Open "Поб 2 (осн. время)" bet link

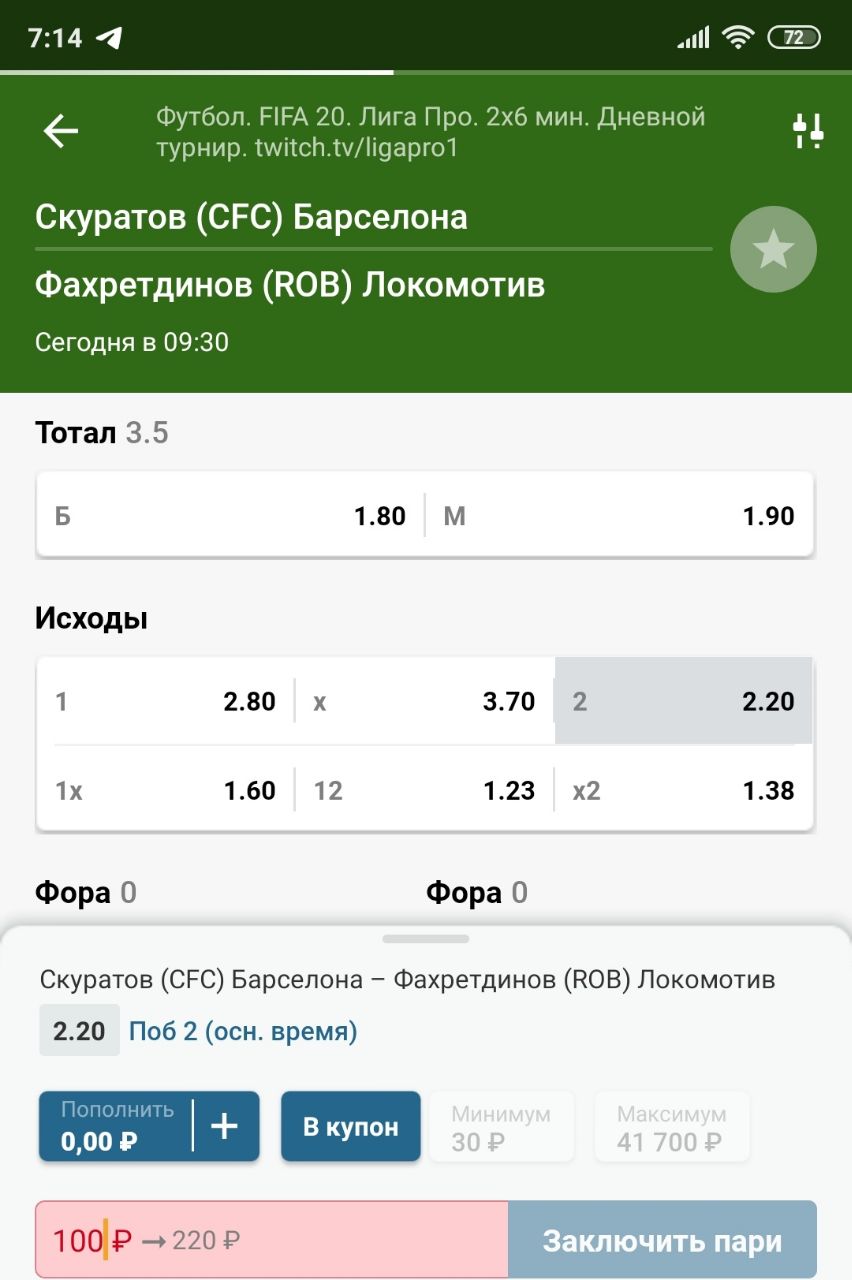(x=243, y=1031)
